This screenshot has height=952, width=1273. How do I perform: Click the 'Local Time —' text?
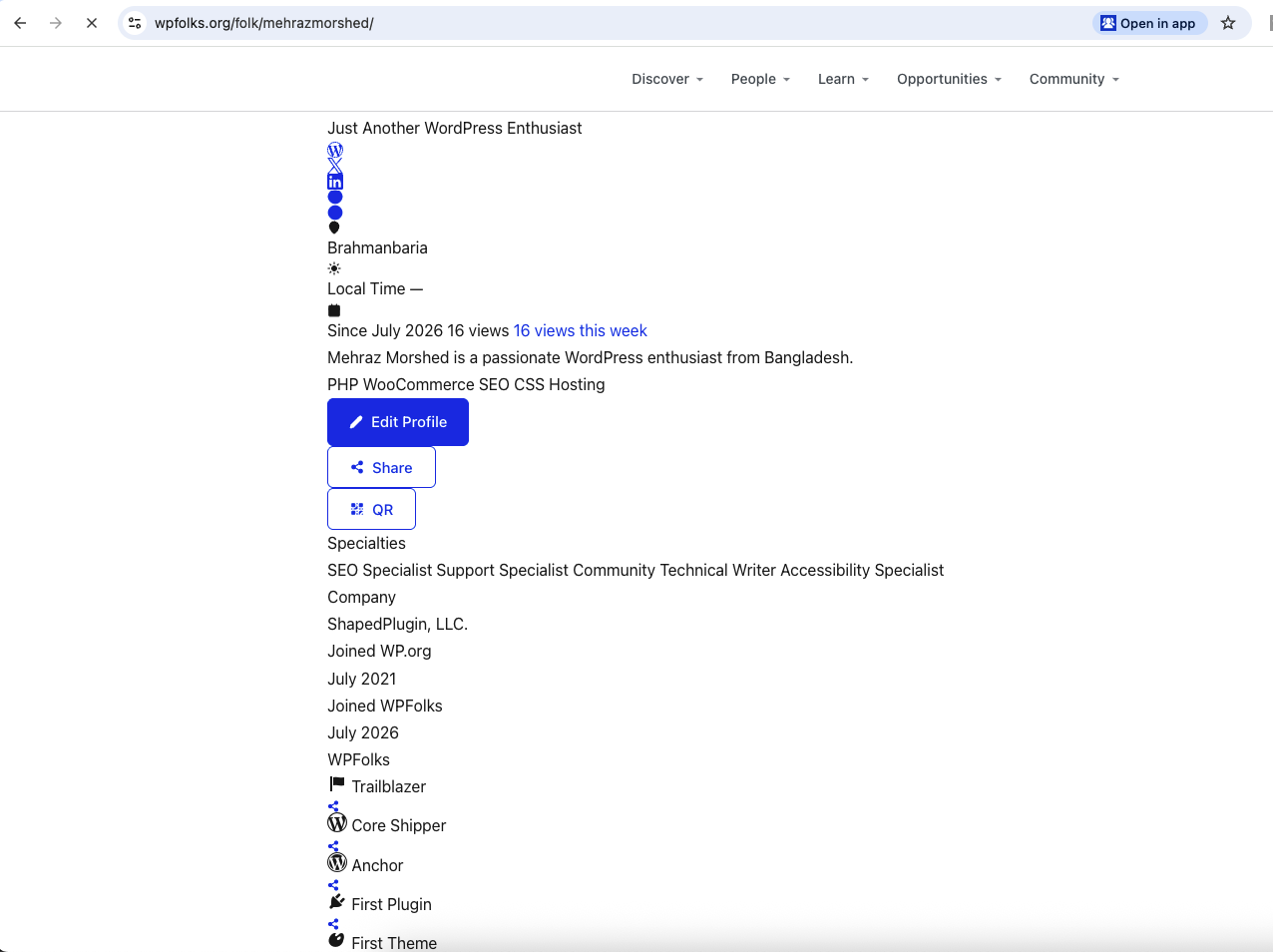coord(375,288)
